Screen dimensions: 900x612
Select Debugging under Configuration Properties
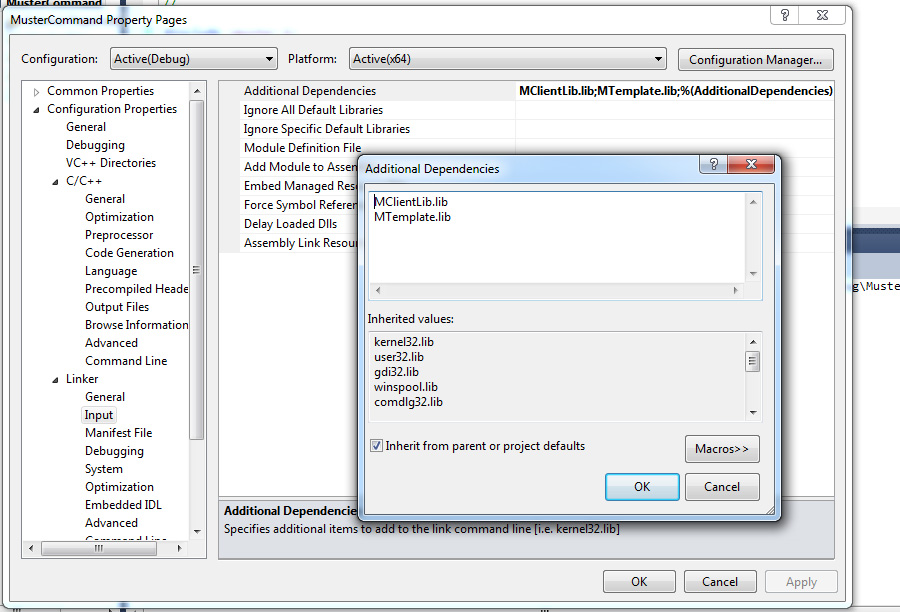[95, 144]
